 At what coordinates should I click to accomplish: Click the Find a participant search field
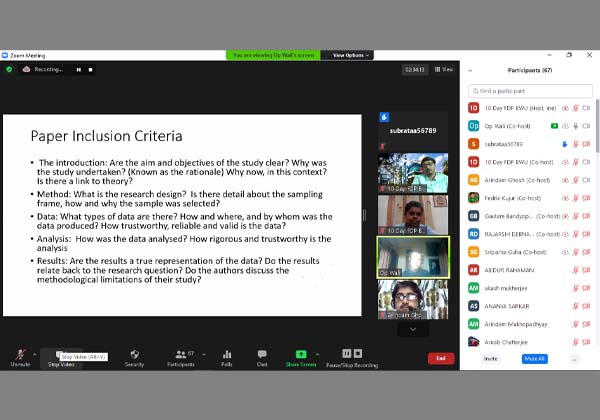530,90
